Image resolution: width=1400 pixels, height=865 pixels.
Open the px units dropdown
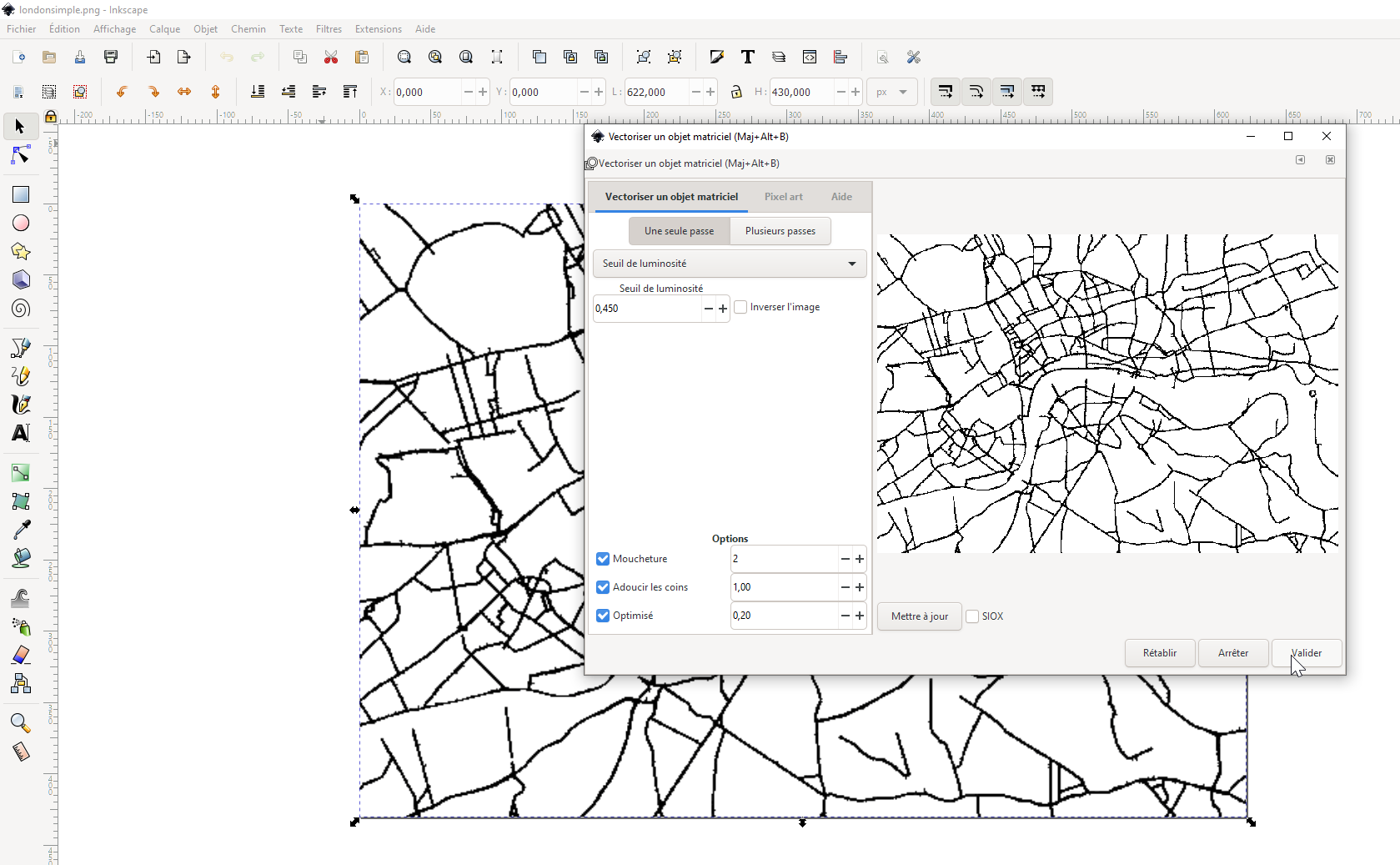(x=892, y=92)
